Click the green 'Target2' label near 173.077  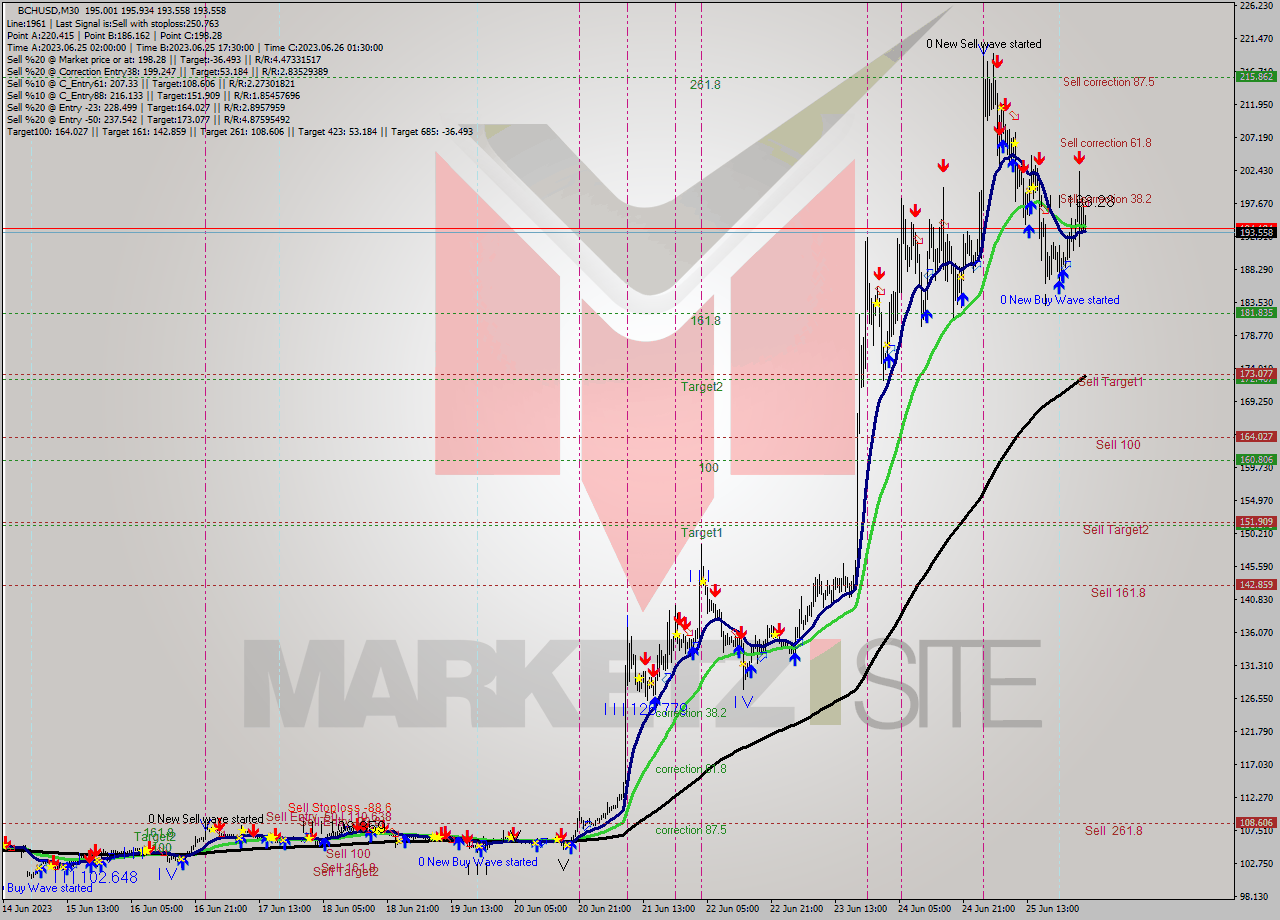702,387
